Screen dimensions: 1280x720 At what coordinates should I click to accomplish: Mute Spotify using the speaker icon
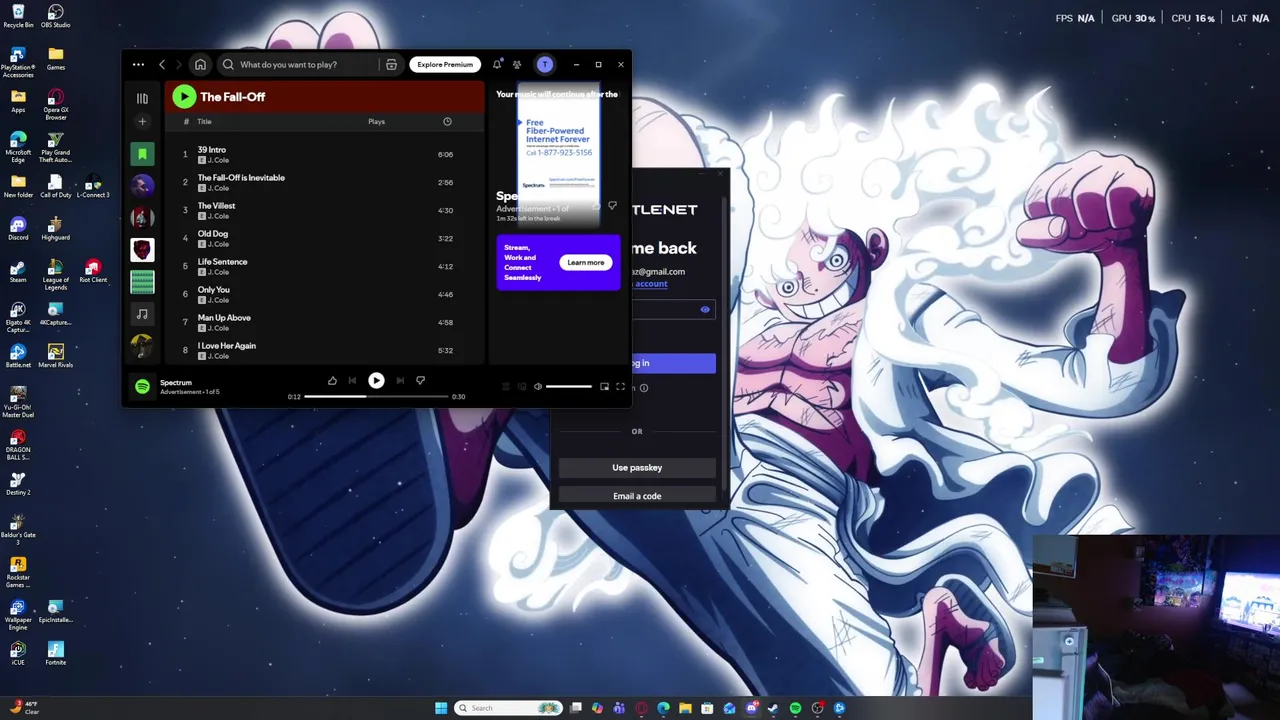(538, 386)
